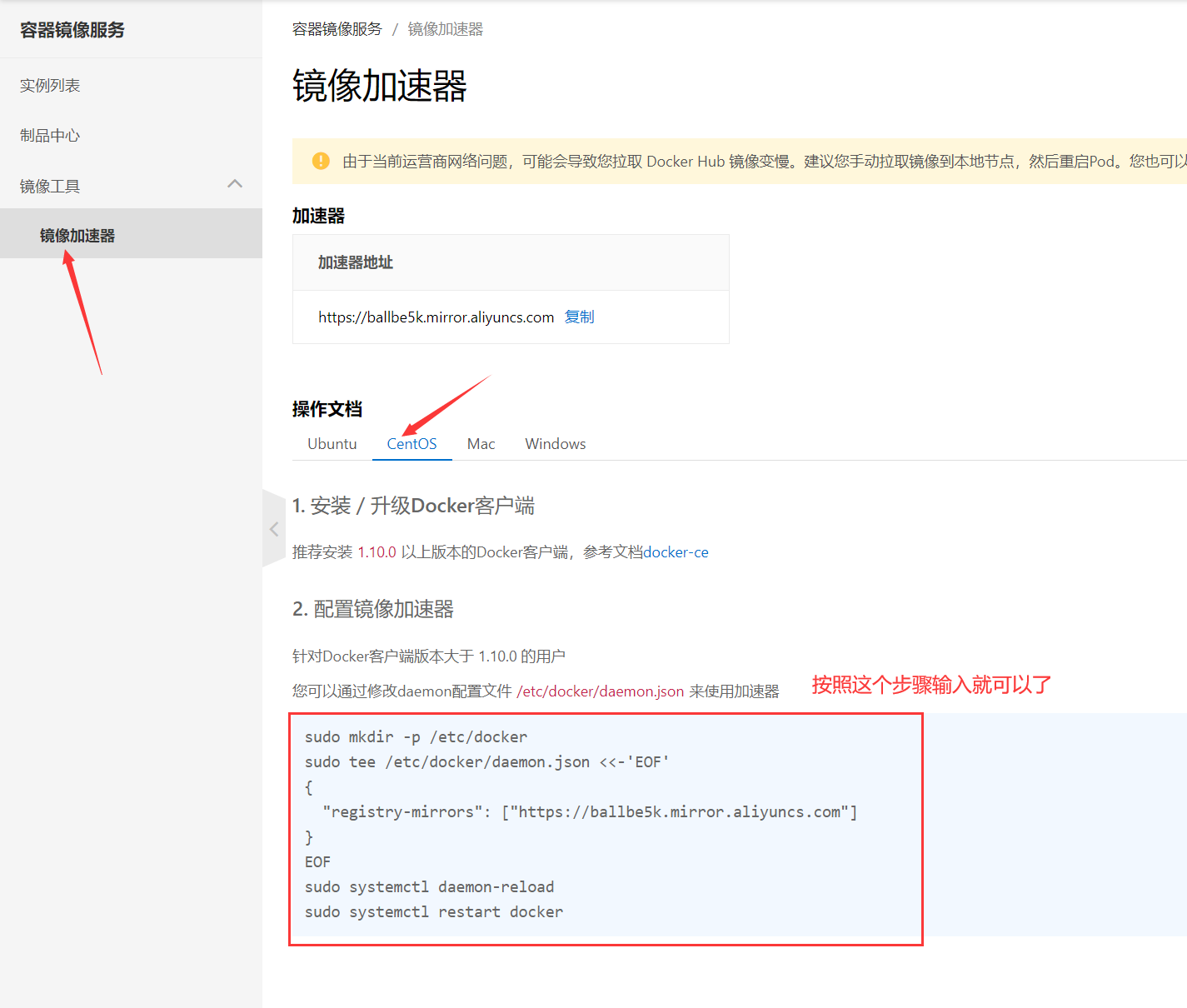Click the https://ballbe5k.mirror.aliyuncs.com address text

(436, 317)
